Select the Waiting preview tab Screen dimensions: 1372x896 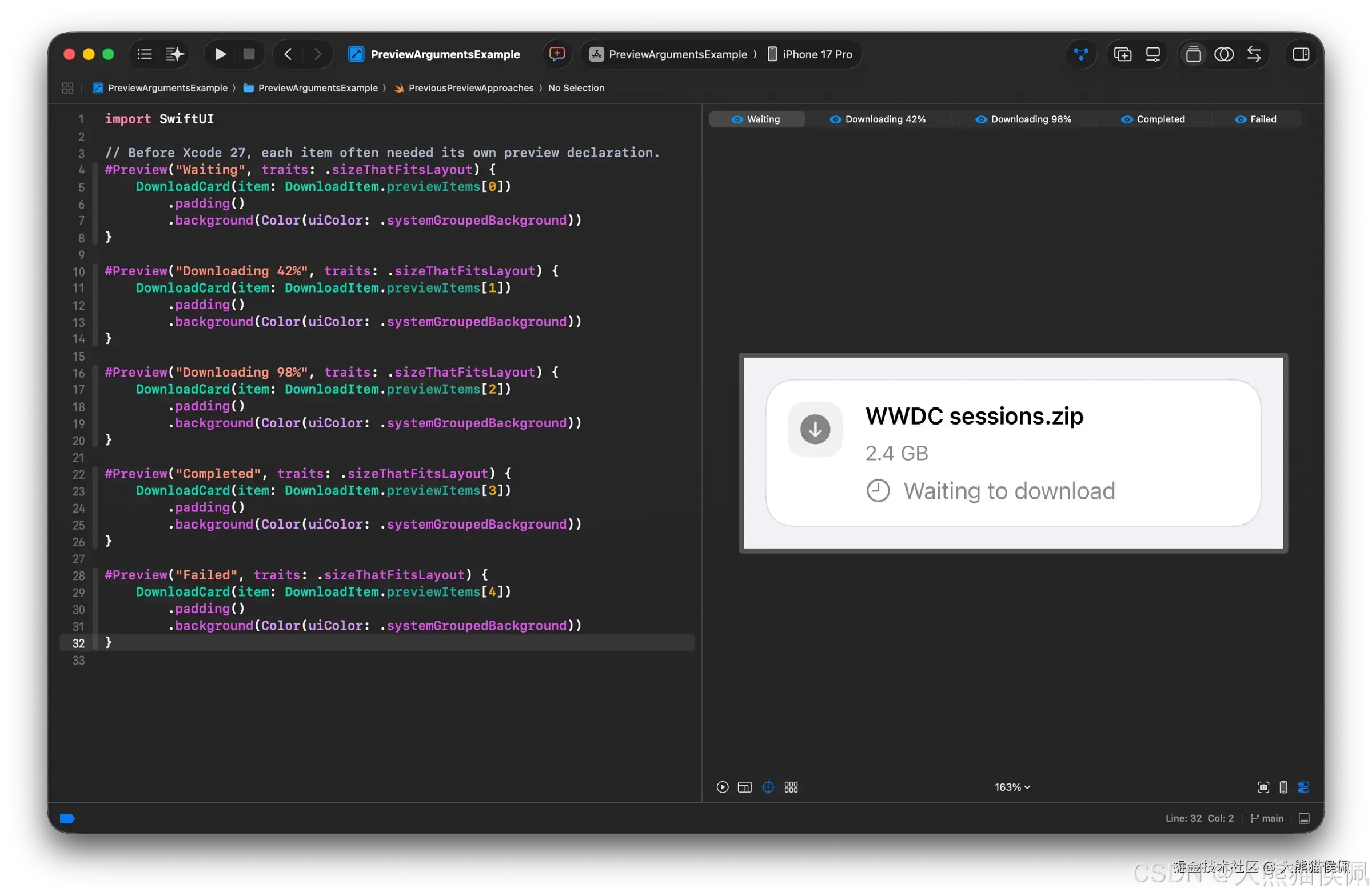[x=756, y=119]
